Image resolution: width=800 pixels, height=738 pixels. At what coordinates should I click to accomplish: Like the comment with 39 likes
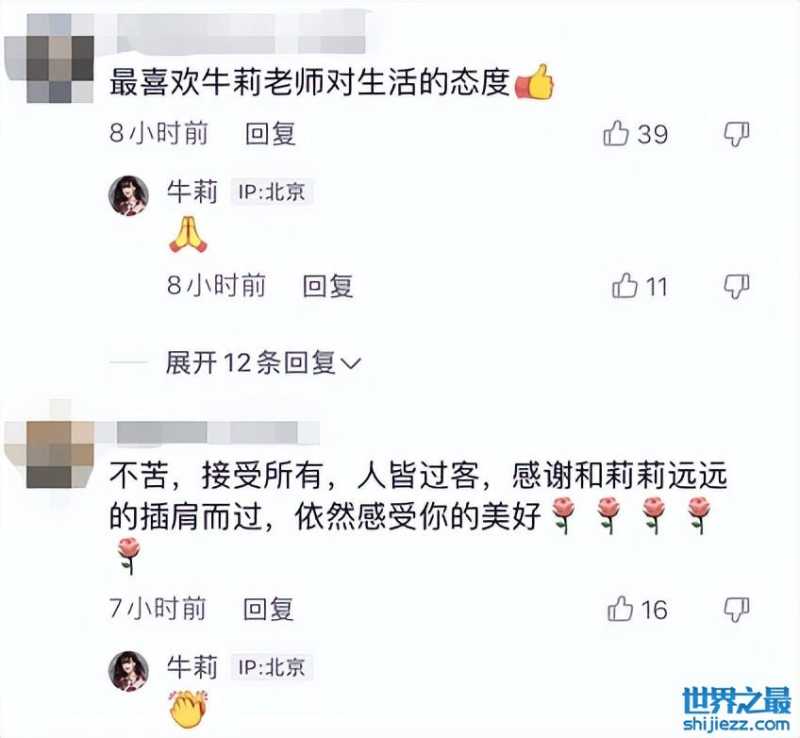click(x=616, y=134)
